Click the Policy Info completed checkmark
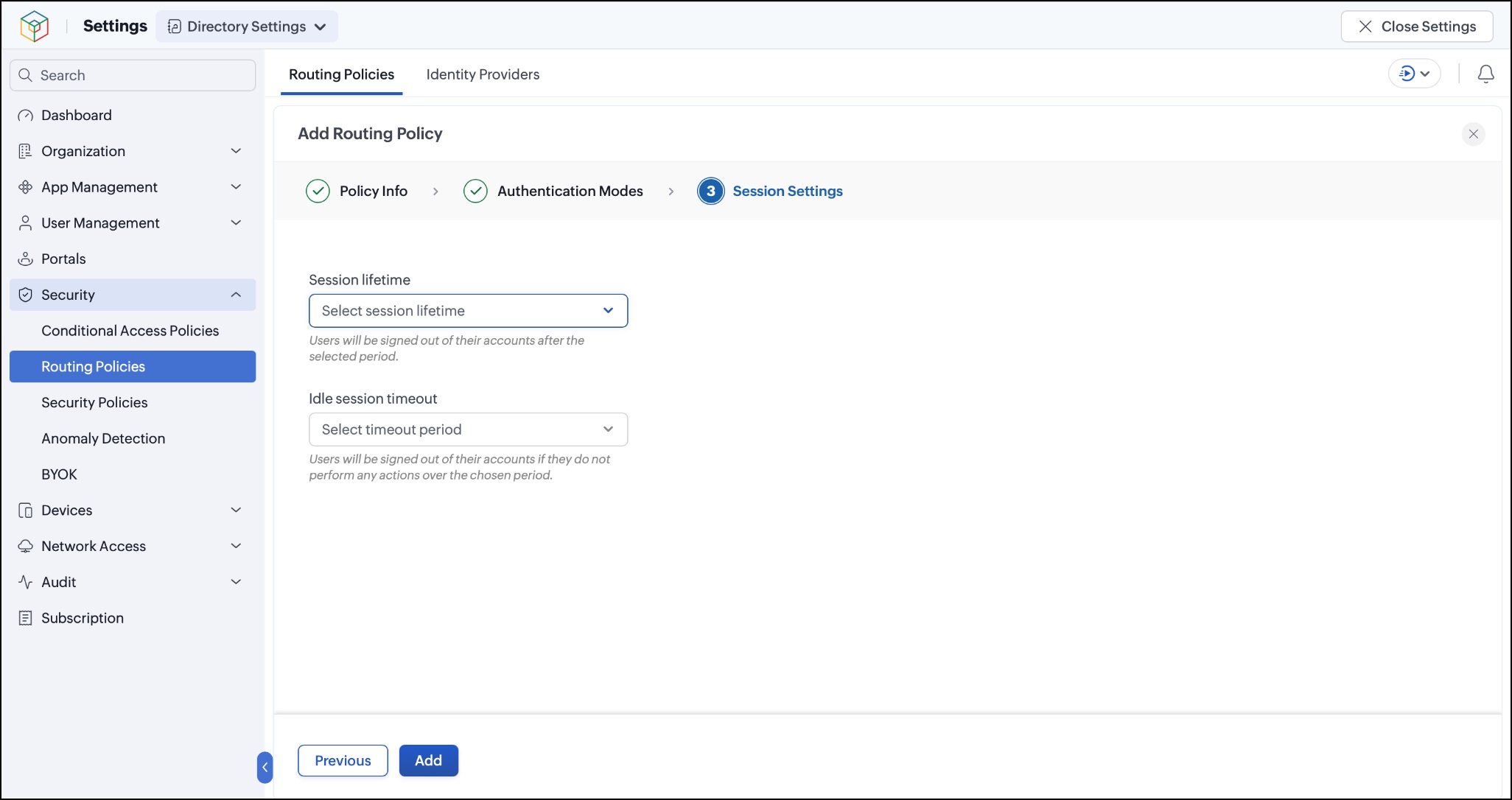 (x=318, y=191)
